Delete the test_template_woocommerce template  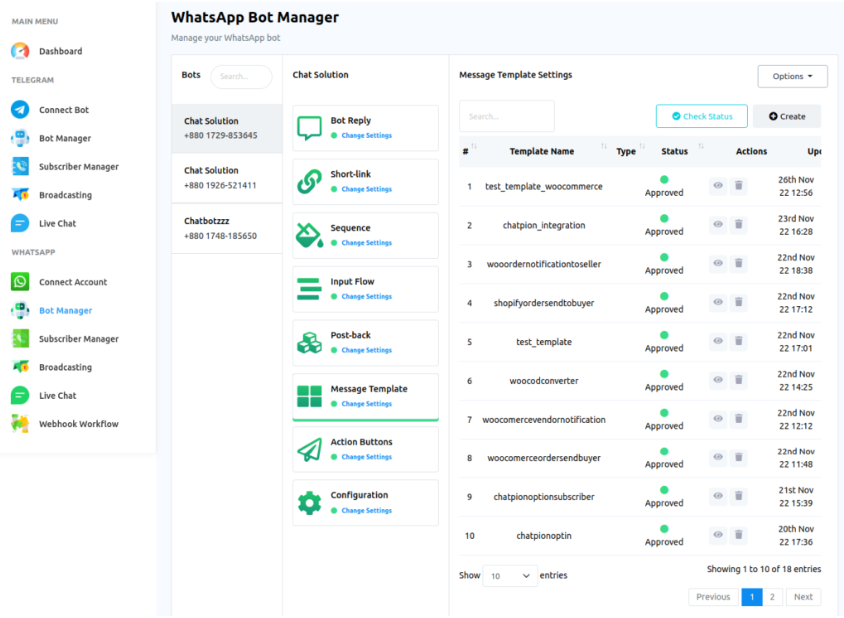point(738,186)
